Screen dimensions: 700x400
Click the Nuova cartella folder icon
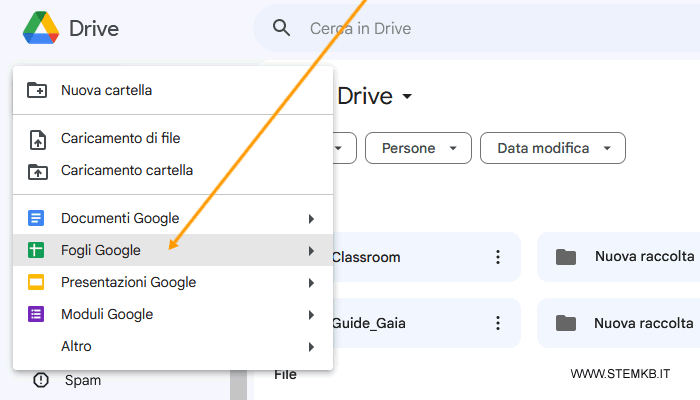37,90
